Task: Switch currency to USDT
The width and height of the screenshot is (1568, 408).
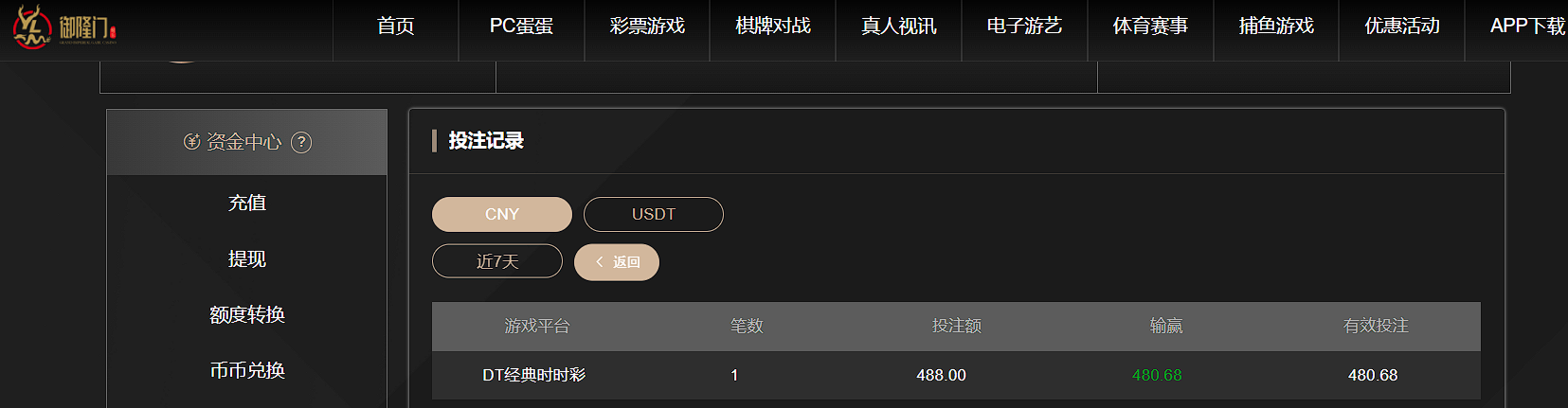Action: [653, 214]
